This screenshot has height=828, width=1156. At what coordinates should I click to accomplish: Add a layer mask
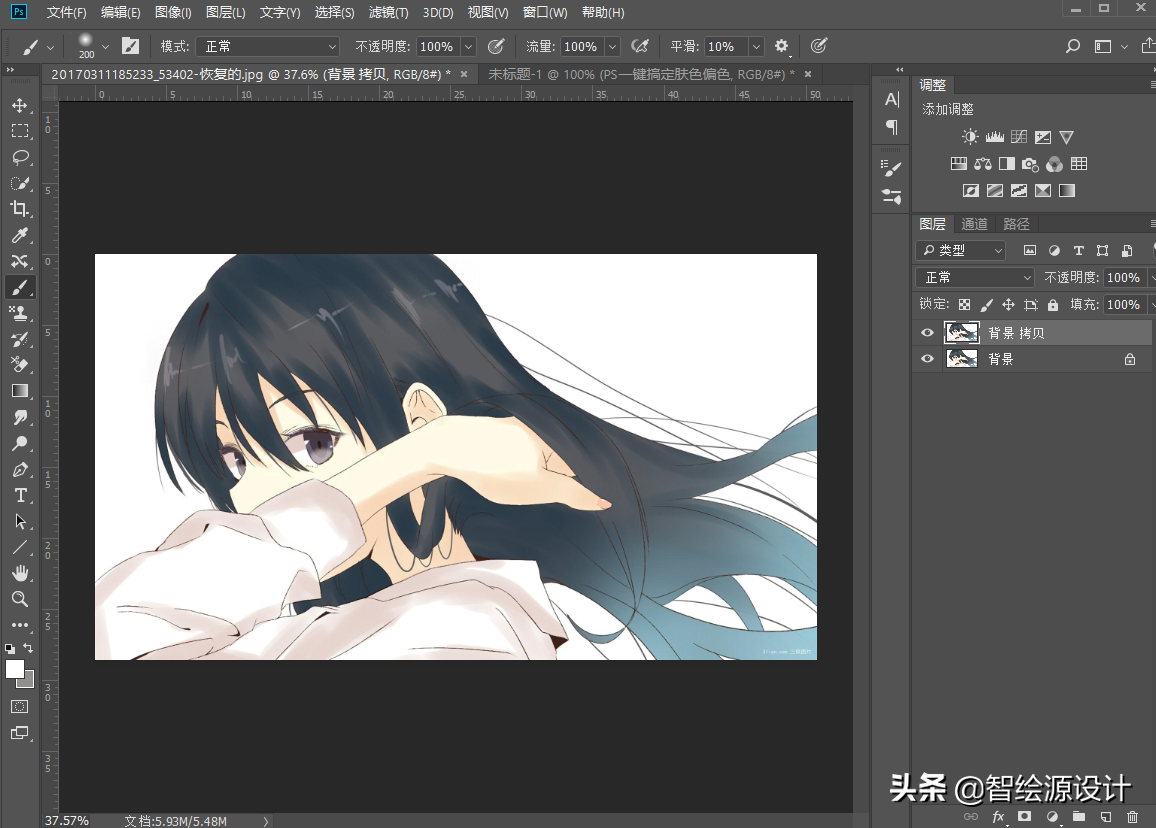[1024, 816]
